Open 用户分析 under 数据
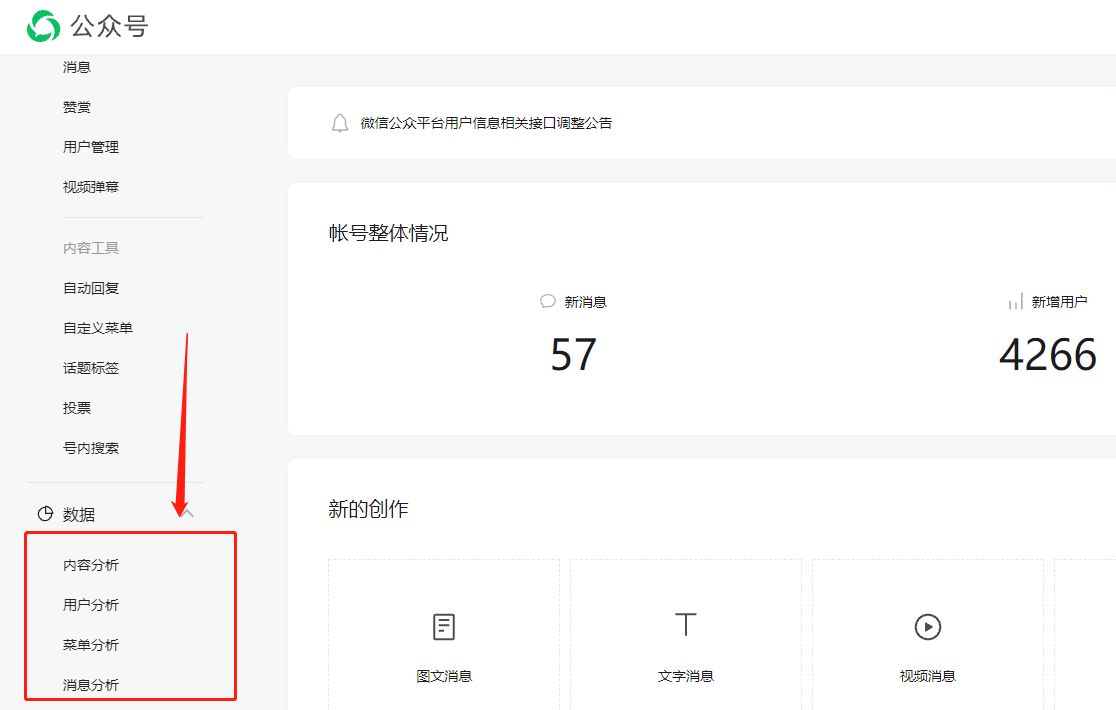 pos(90,604)
